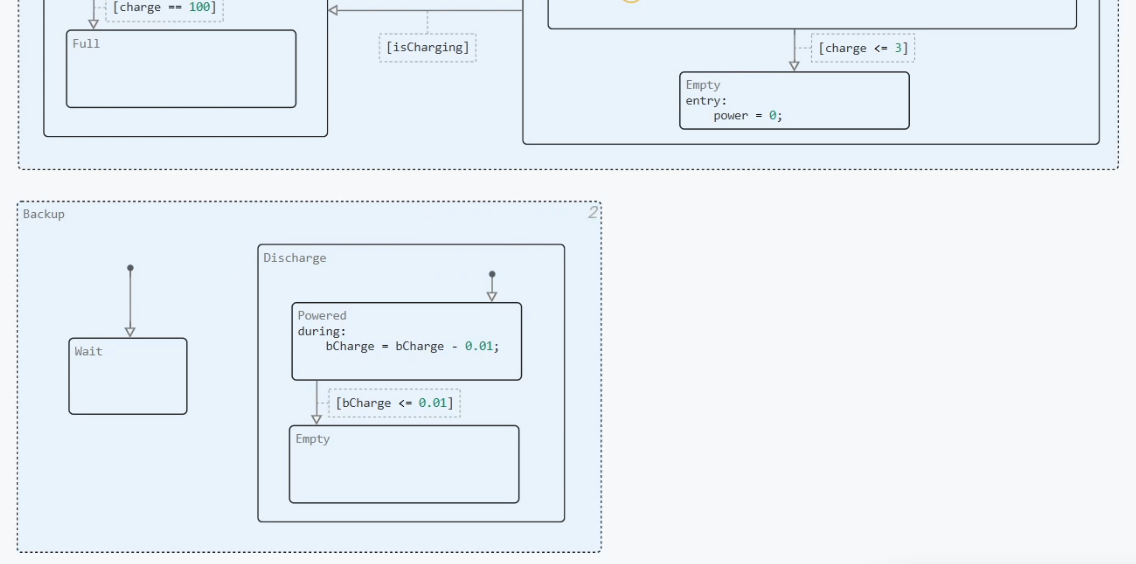The image size is (1136, 564).
Task: Select the Full state box
Action: coord(181,69)
